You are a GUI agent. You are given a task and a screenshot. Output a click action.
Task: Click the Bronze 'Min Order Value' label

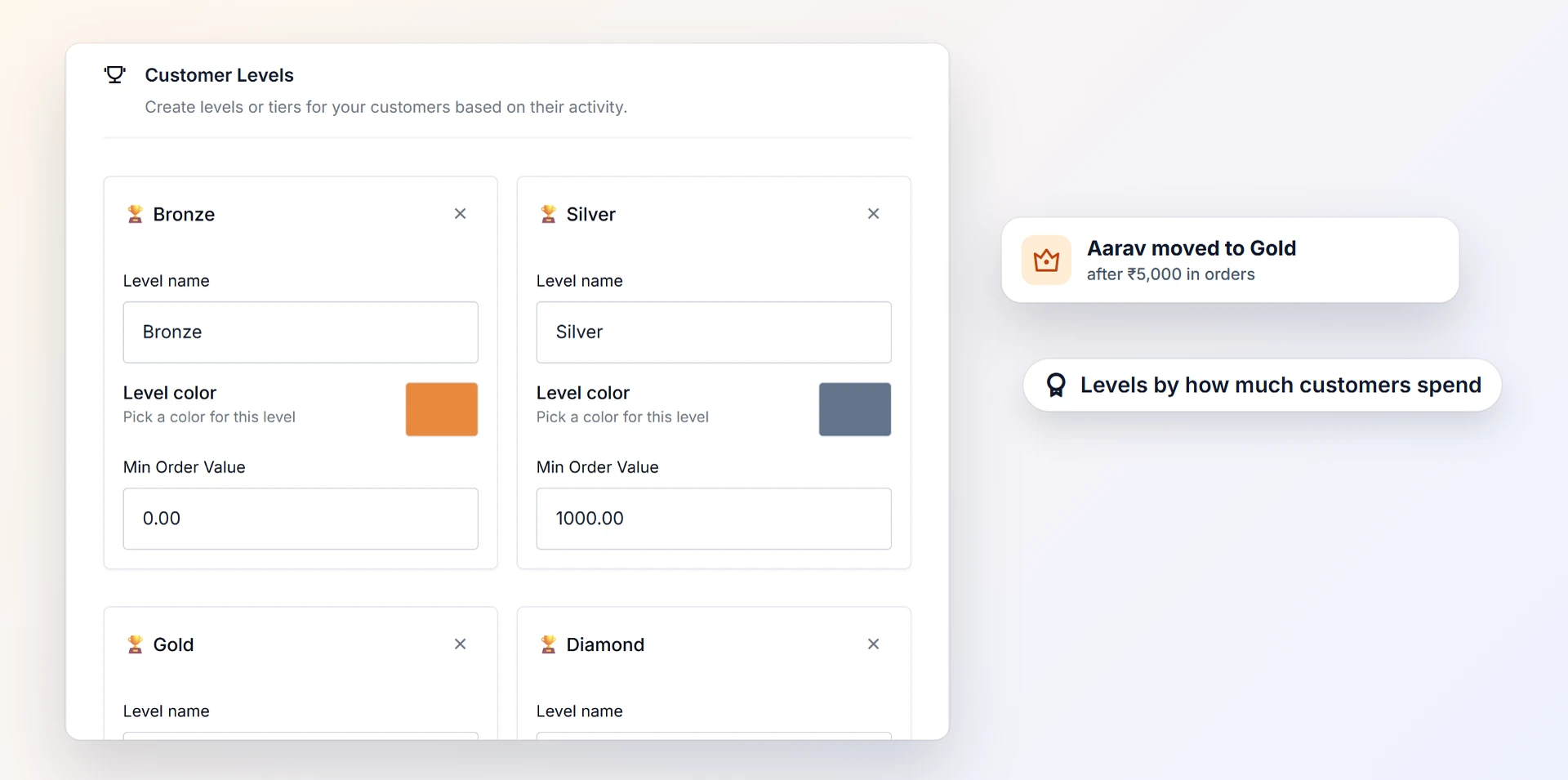(x=184, y=467)
